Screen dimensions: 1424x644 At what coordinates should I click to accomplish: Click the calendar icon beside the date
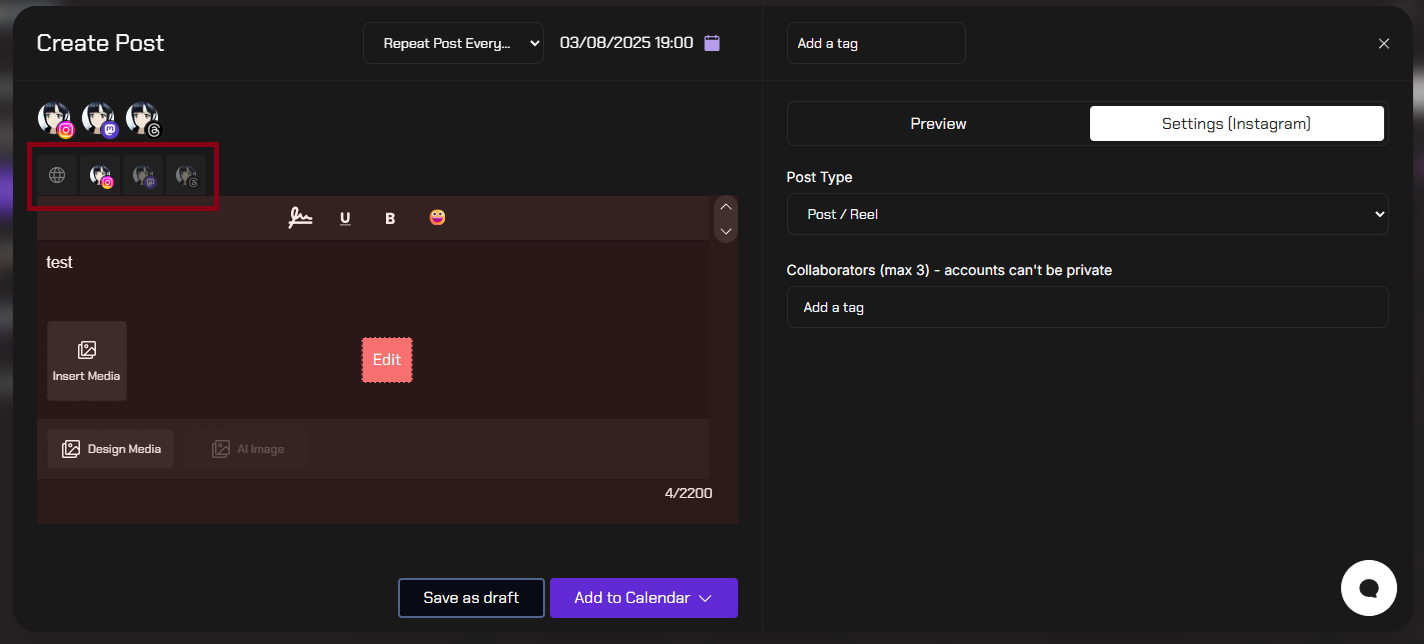point(712,43)
